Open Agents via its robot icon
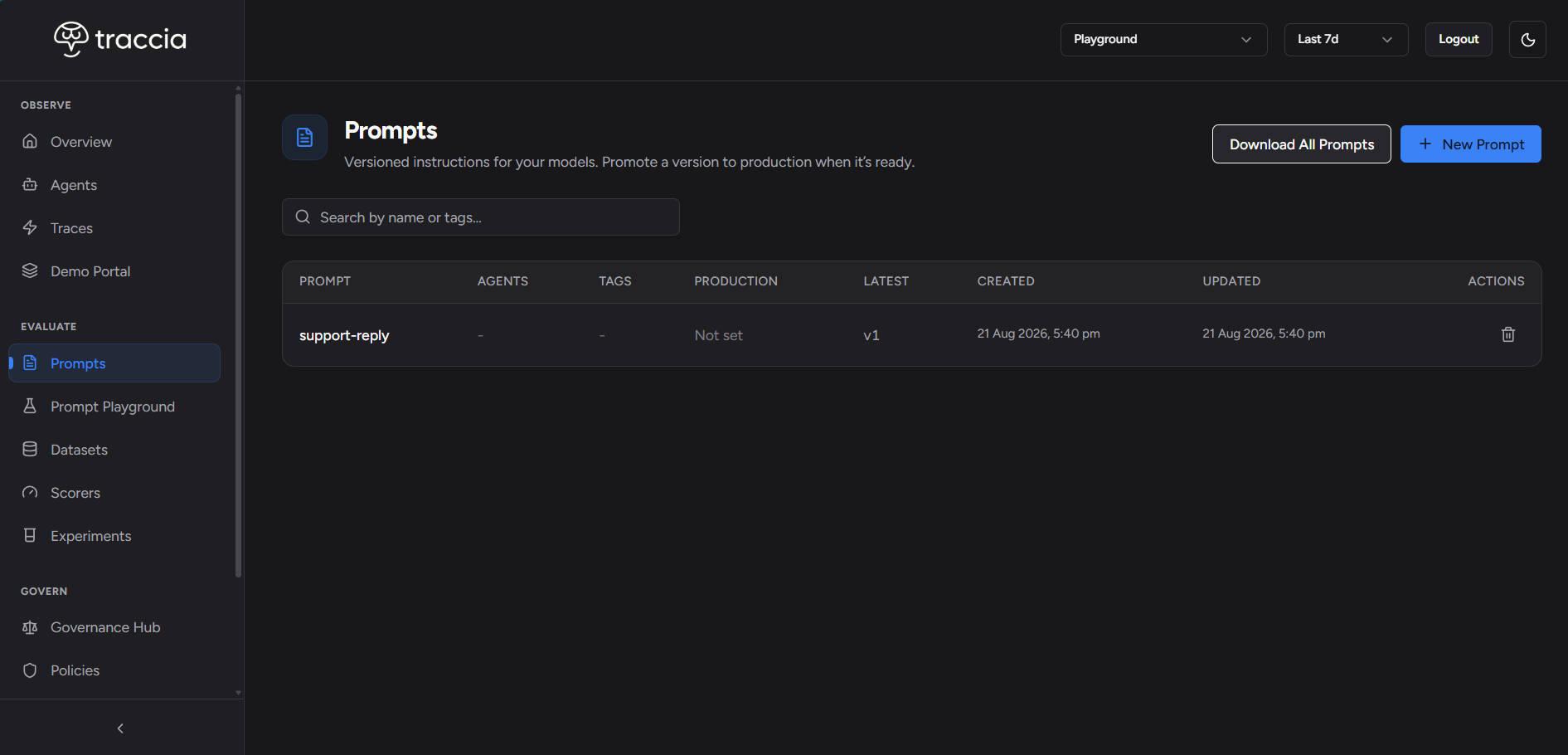This screenshot has width=1568, height=755. 30,184
